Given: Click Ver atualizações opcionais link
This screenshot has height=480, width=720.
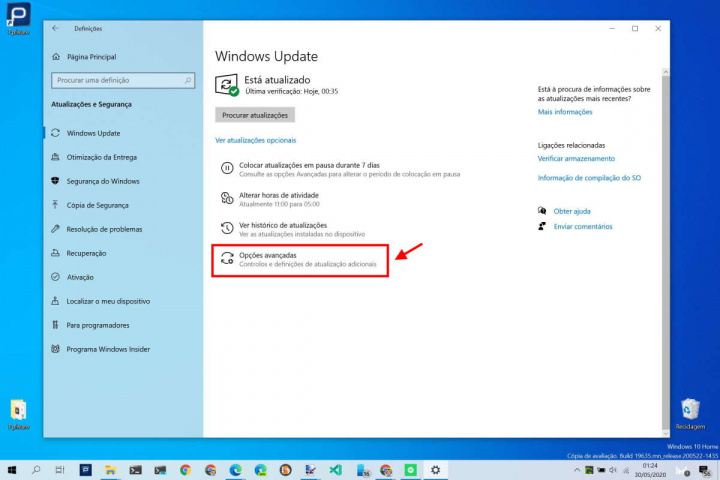Looking at the screenshot, I should 255,140.
